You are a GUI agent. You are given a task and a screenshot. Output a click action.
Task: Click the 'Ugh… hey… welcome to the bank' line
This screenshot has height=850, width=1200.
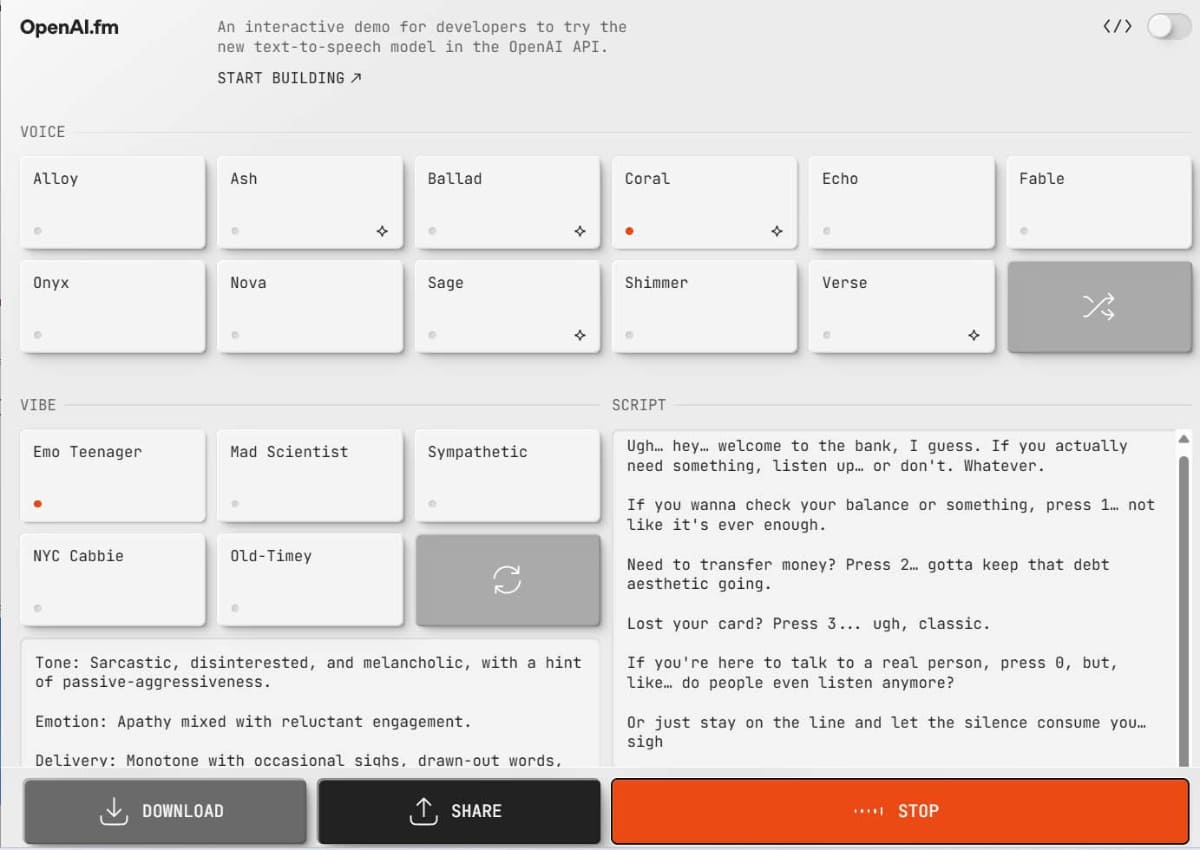click(877, 456)
